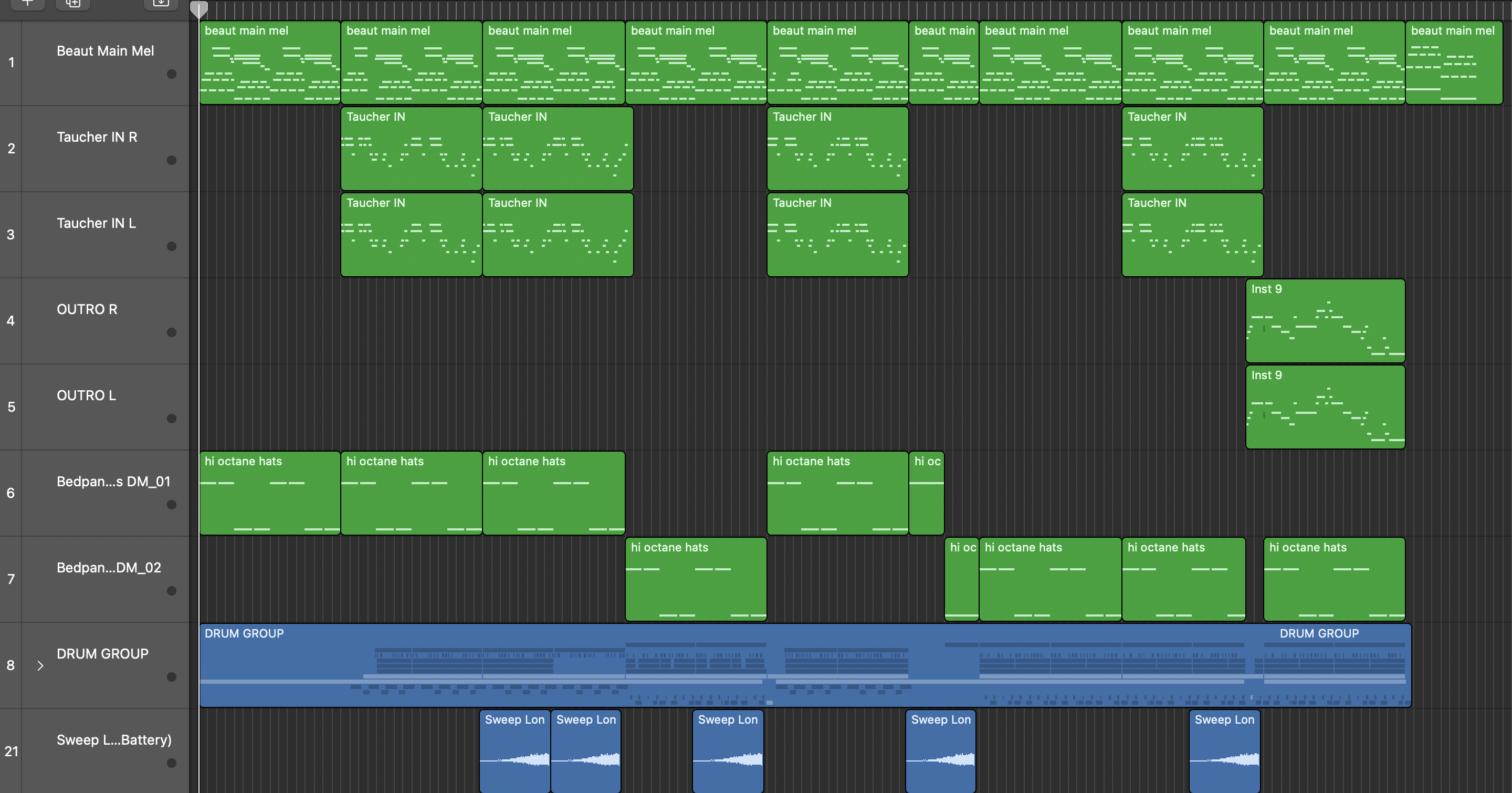Click track number 8 in the header

tap(10, 665)
